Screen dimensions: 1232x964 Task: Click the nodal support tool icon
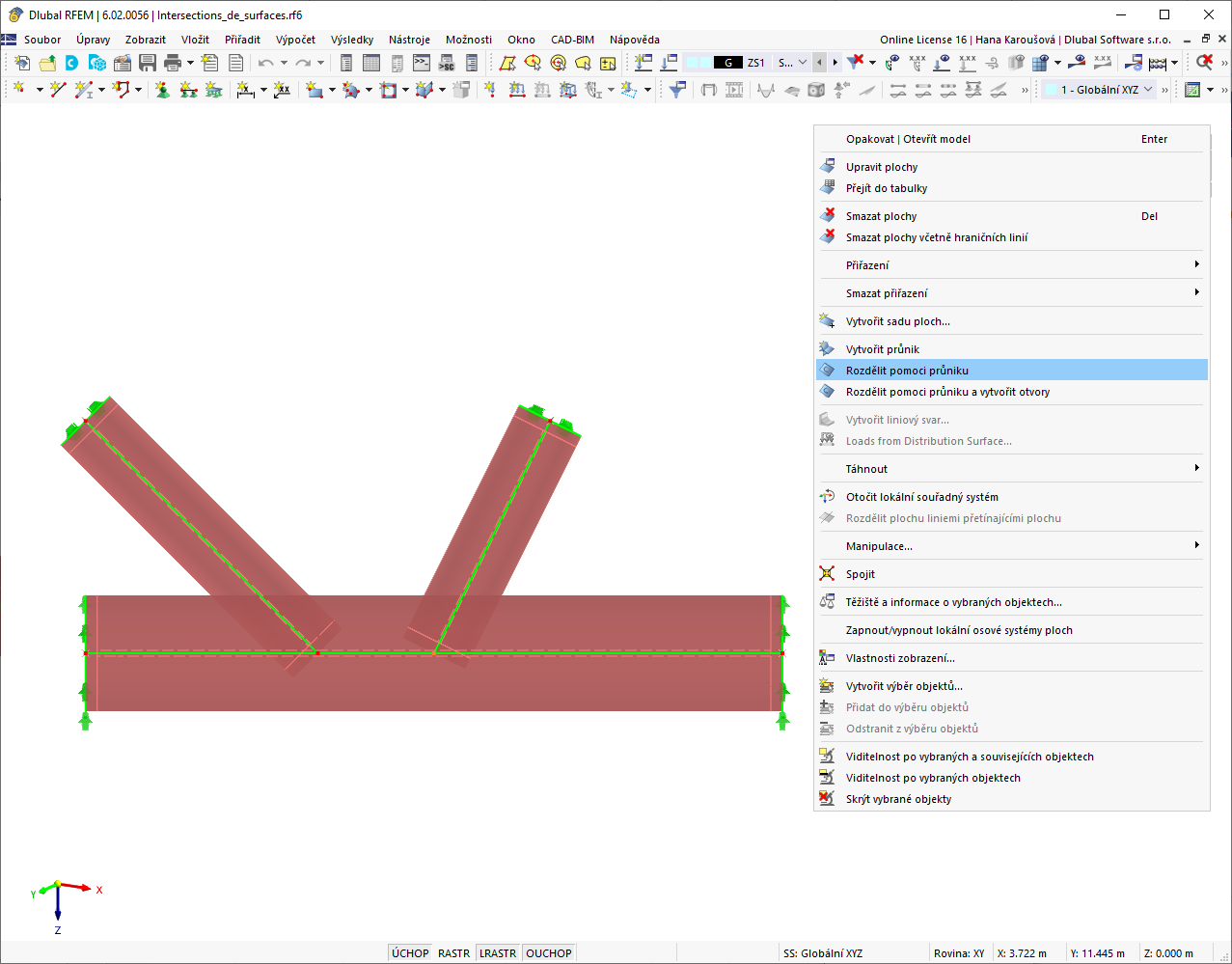[x=162, y=90]
